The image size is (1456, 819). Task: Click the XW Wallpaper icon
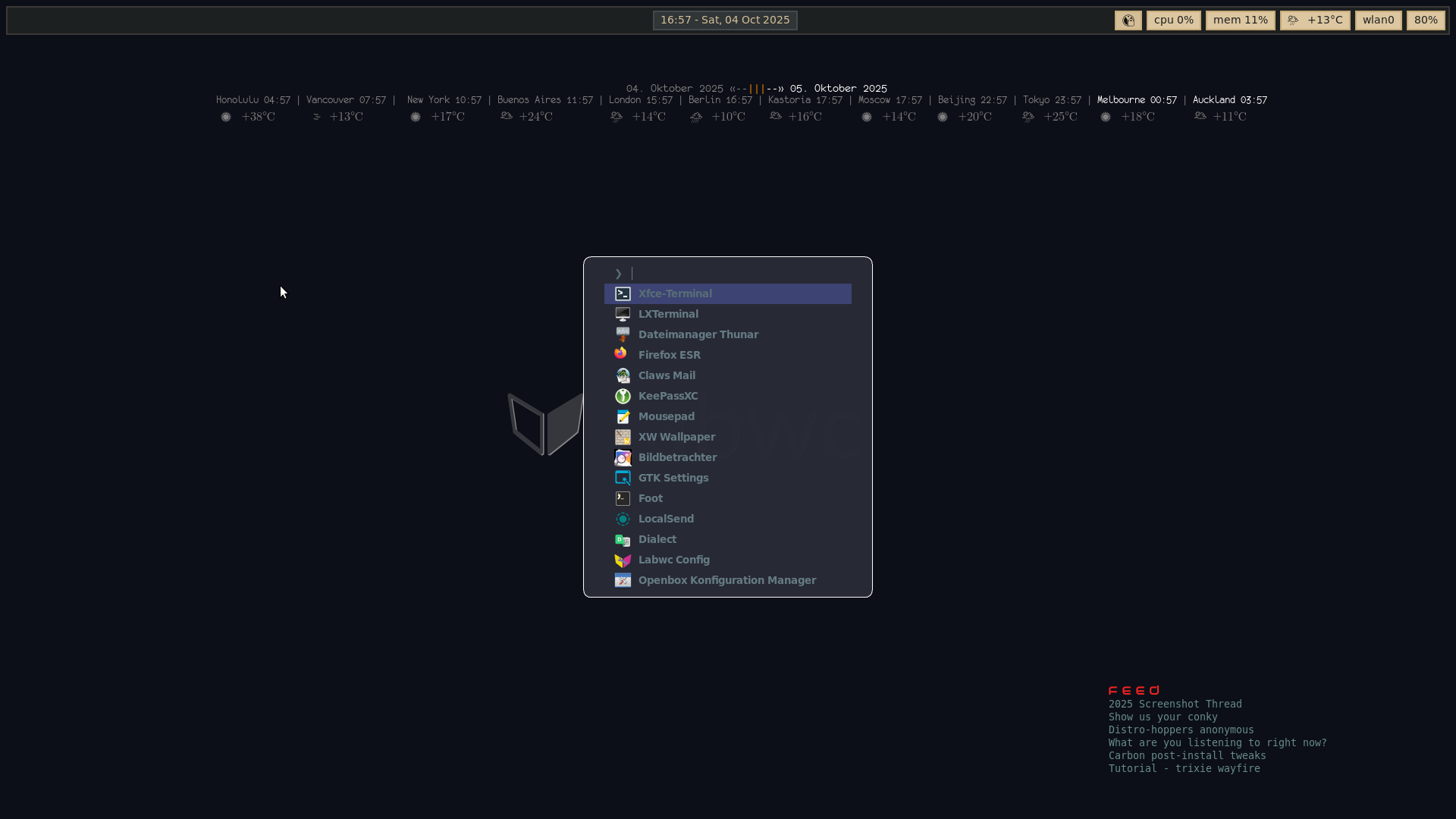(623, 437)
